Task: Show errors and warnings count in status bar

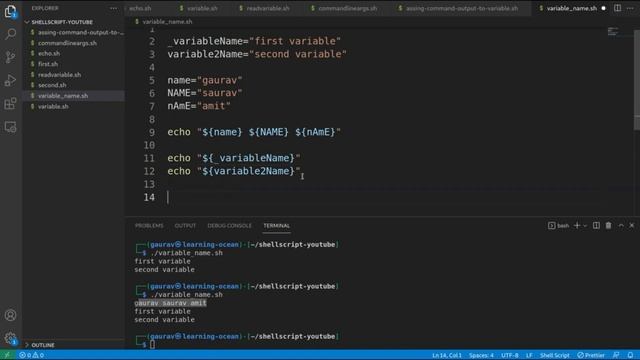Action: (x=31, y=355)
